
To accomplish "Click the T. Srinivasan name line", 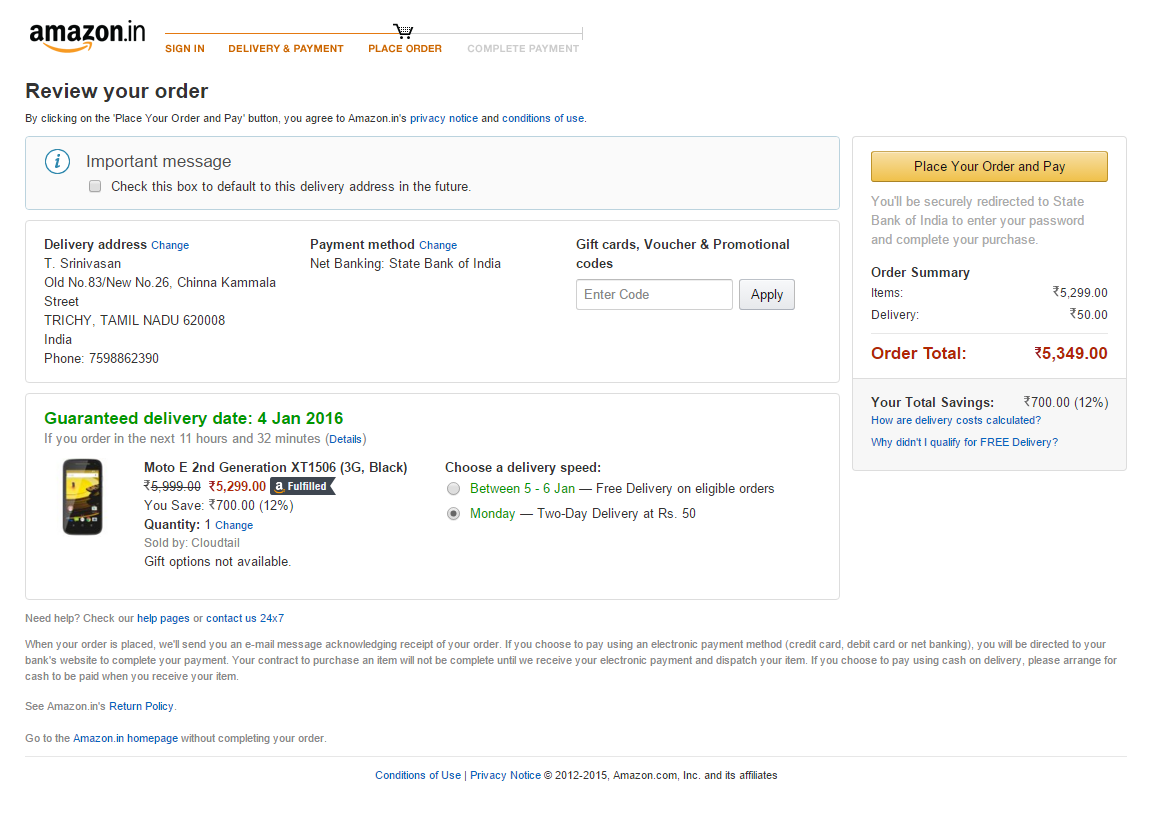I will [x=82, y=264].
